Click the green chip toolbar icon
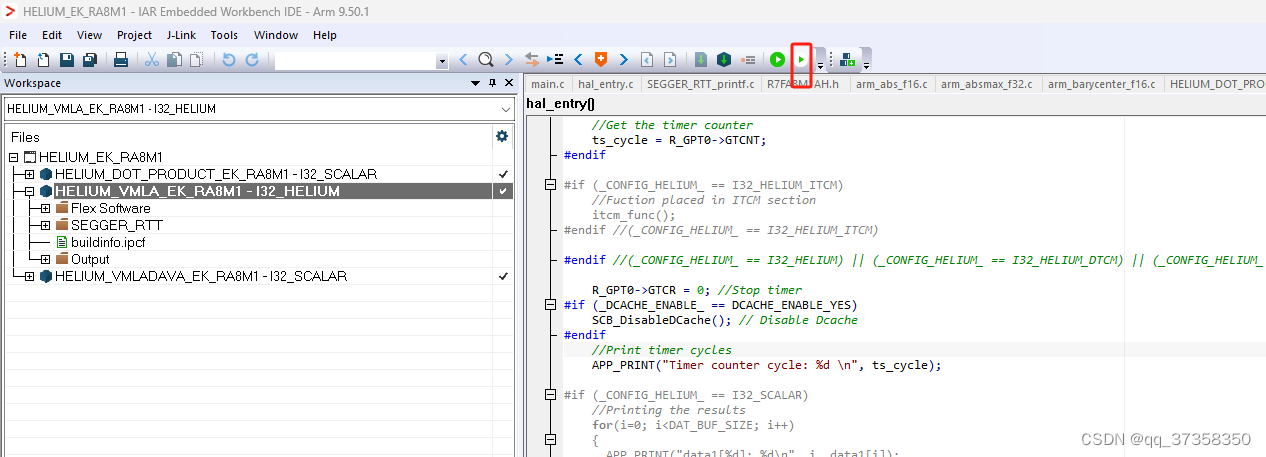The width and height of the screenshot is (1266, 457). (x=847, y=60)
